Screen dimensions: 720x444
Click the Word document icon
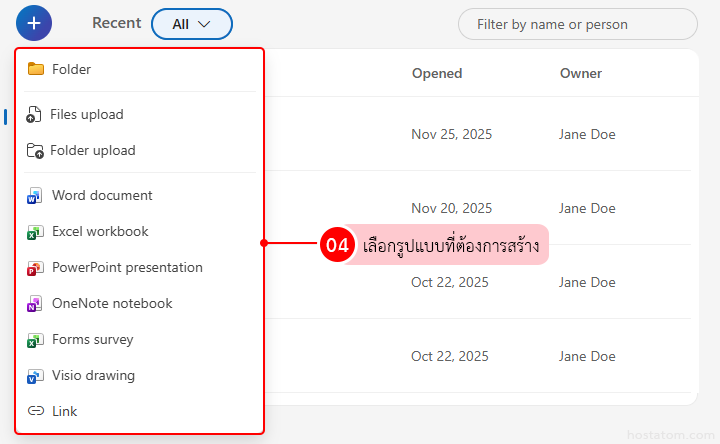click(35, 196)
